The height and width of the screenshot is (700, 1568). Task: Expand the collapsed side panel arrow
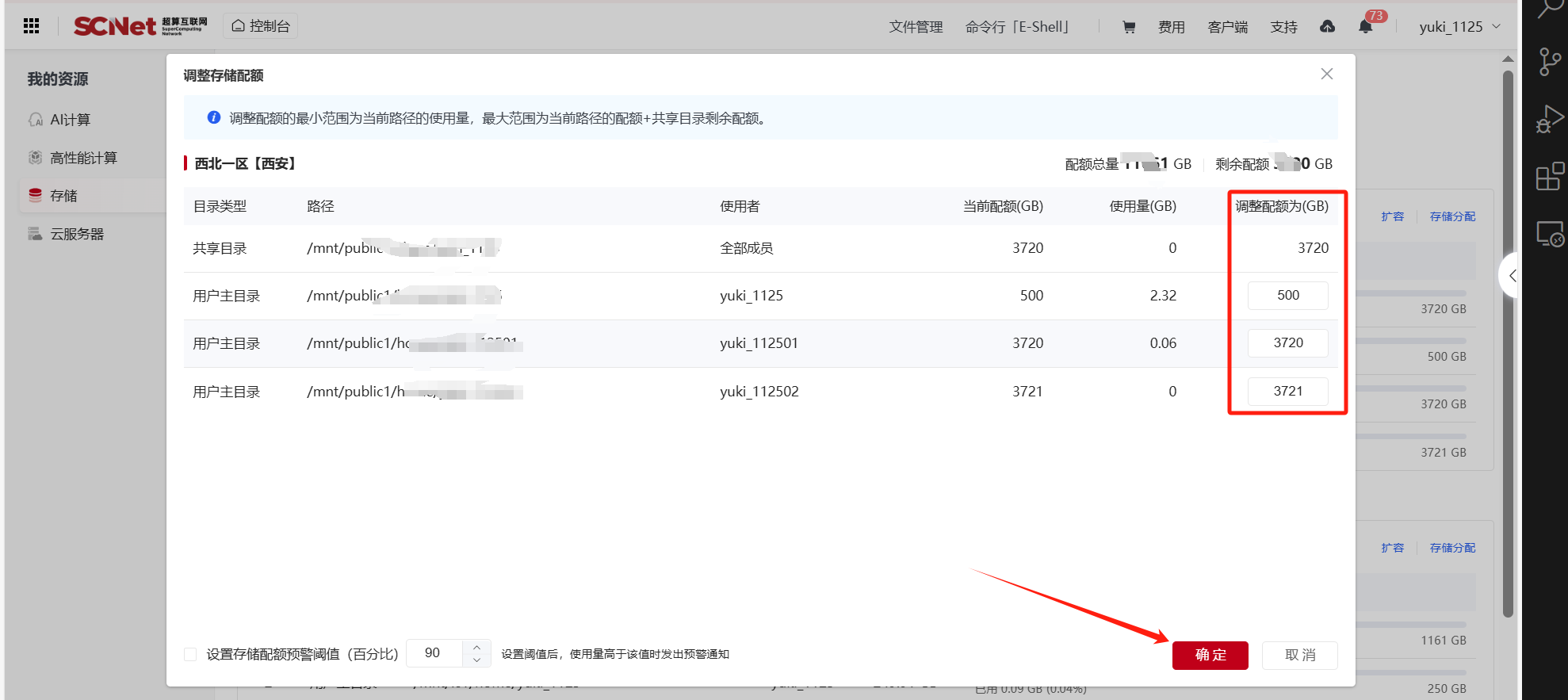coord(1511,276)
